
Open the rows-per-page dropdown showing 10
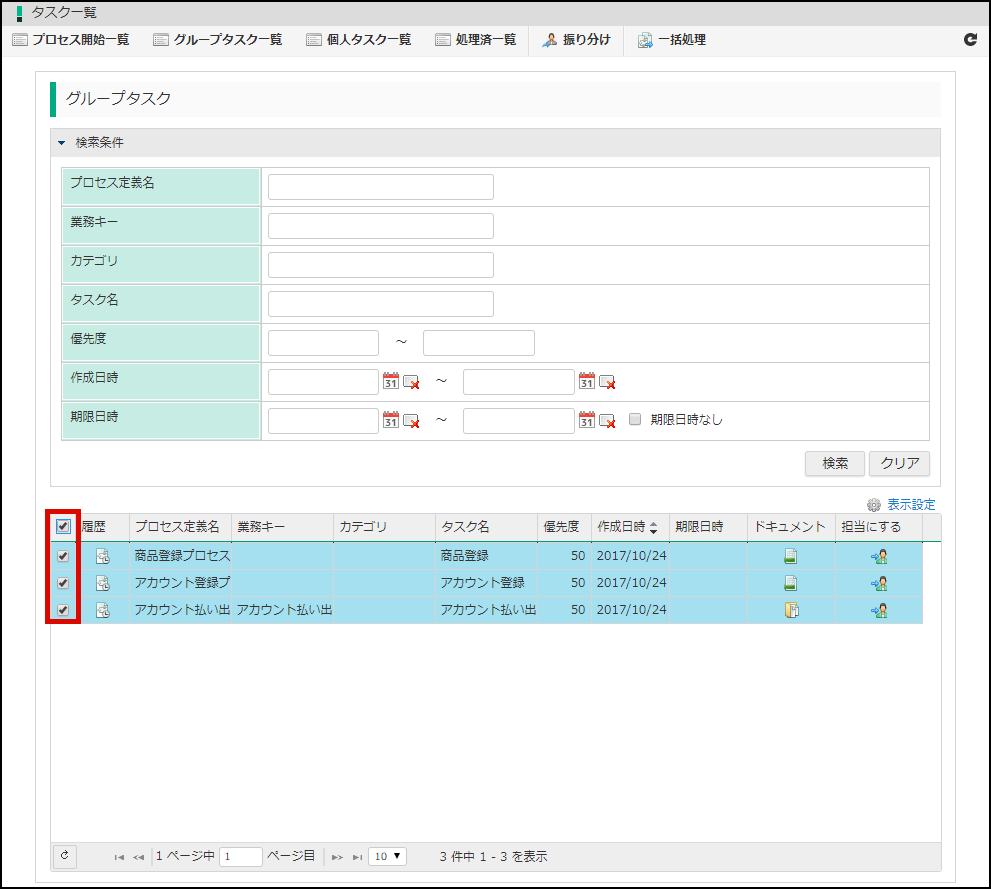point(387,856)
